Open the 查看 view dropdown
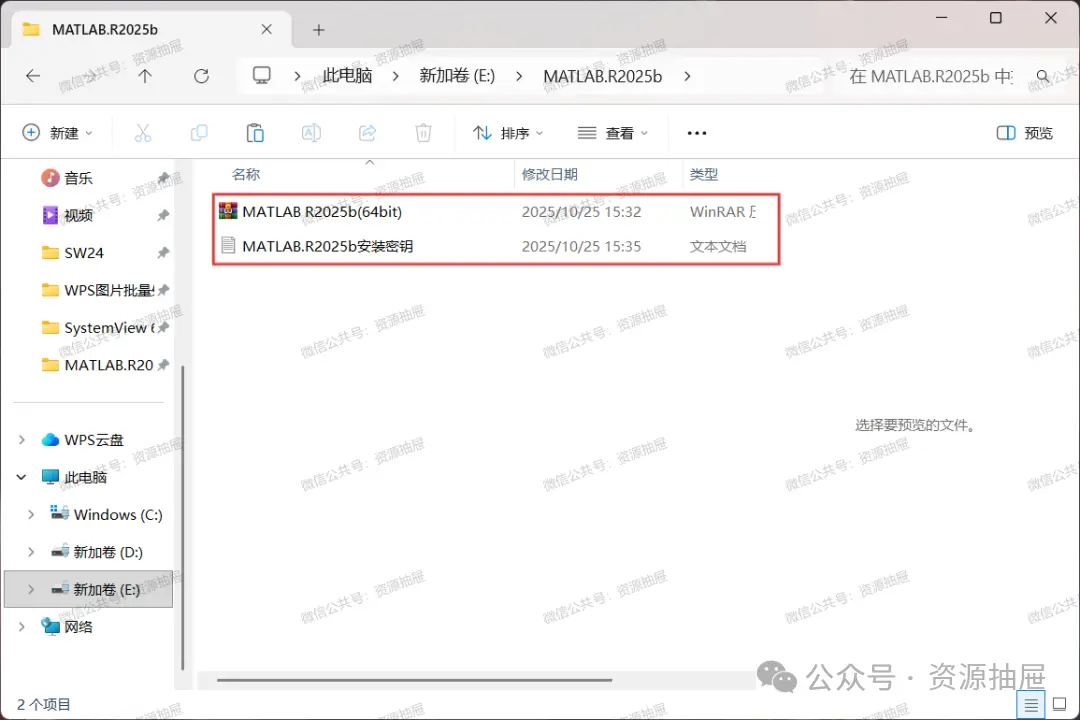Screen dimensions: 1080x720 pos(612,133)
